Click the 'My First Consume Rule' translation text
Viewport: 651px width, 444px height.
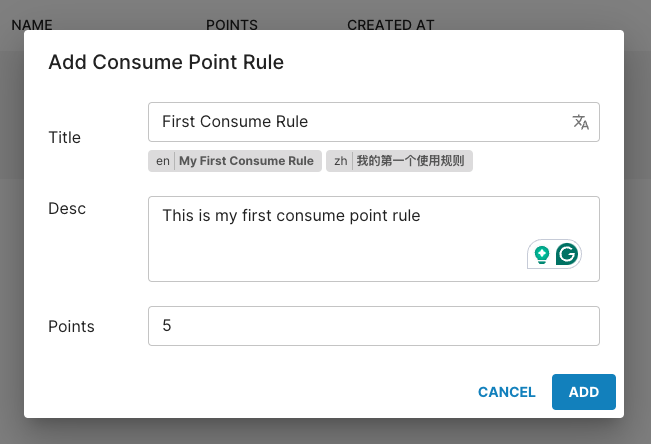(246, 161)
